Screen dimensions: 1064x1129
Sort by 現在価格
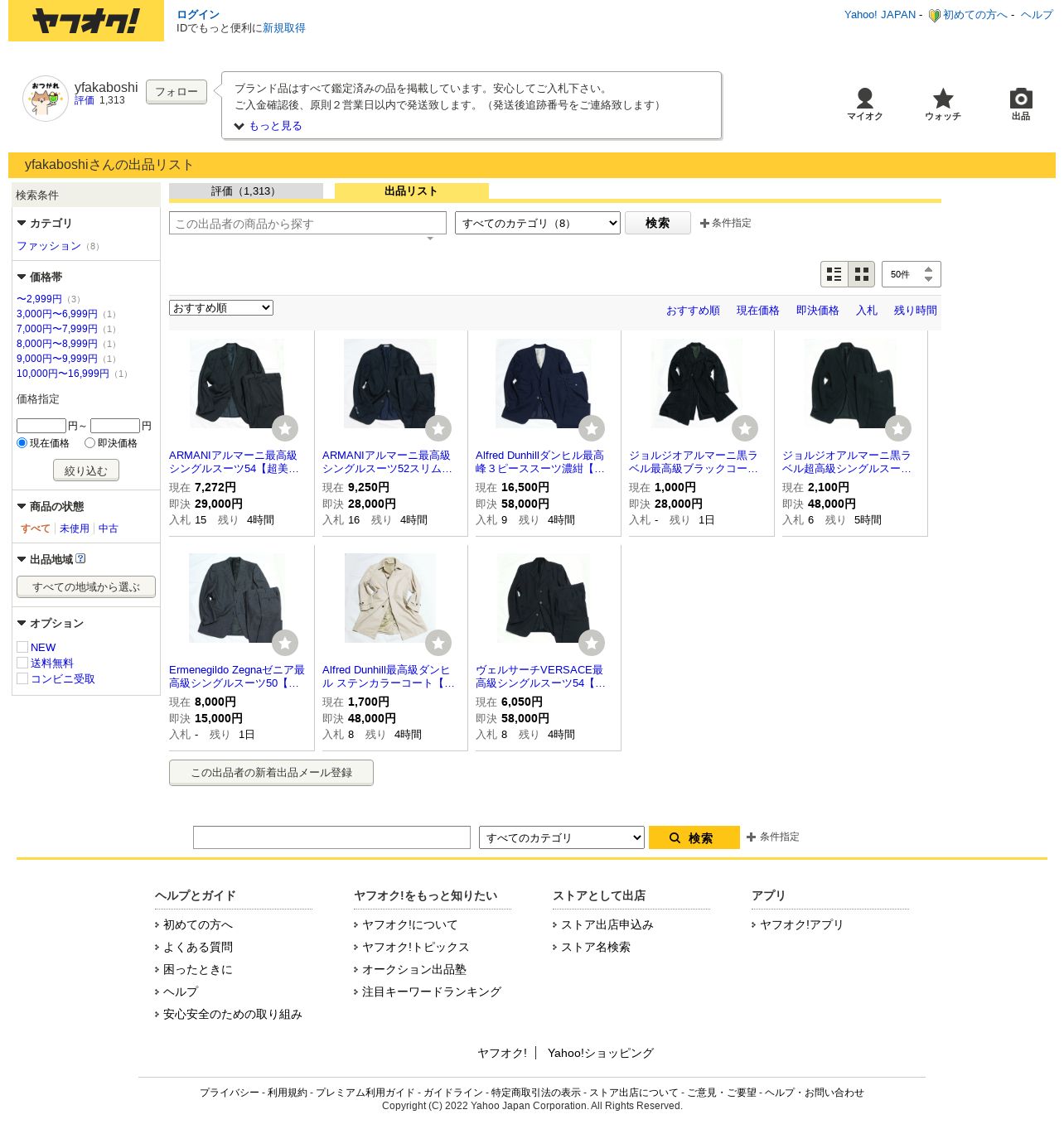click(x=757, y=311)
